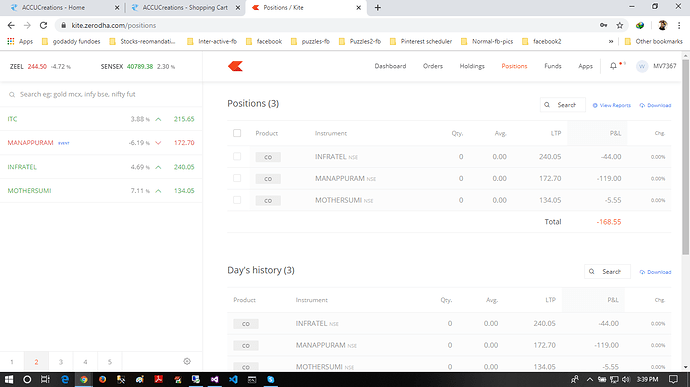Open the Pinterest scheduler bookmark folder
This screenshot has width=690, height=387.
[x=421, y=41]
